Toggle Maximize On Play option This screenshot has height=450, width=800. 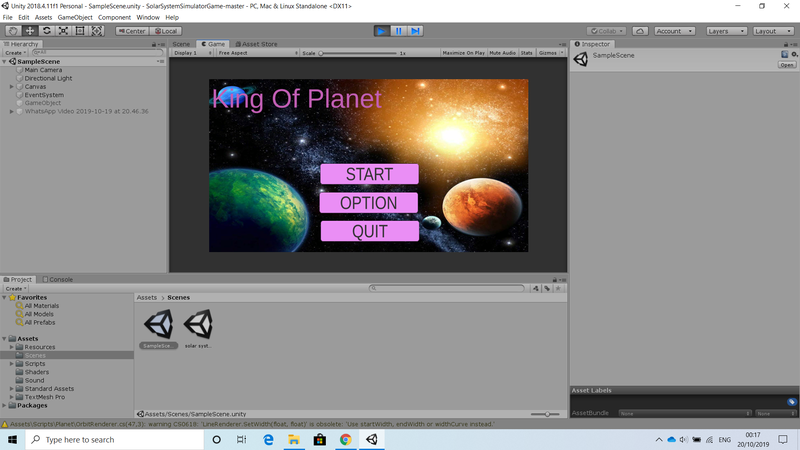pos(463,52)
